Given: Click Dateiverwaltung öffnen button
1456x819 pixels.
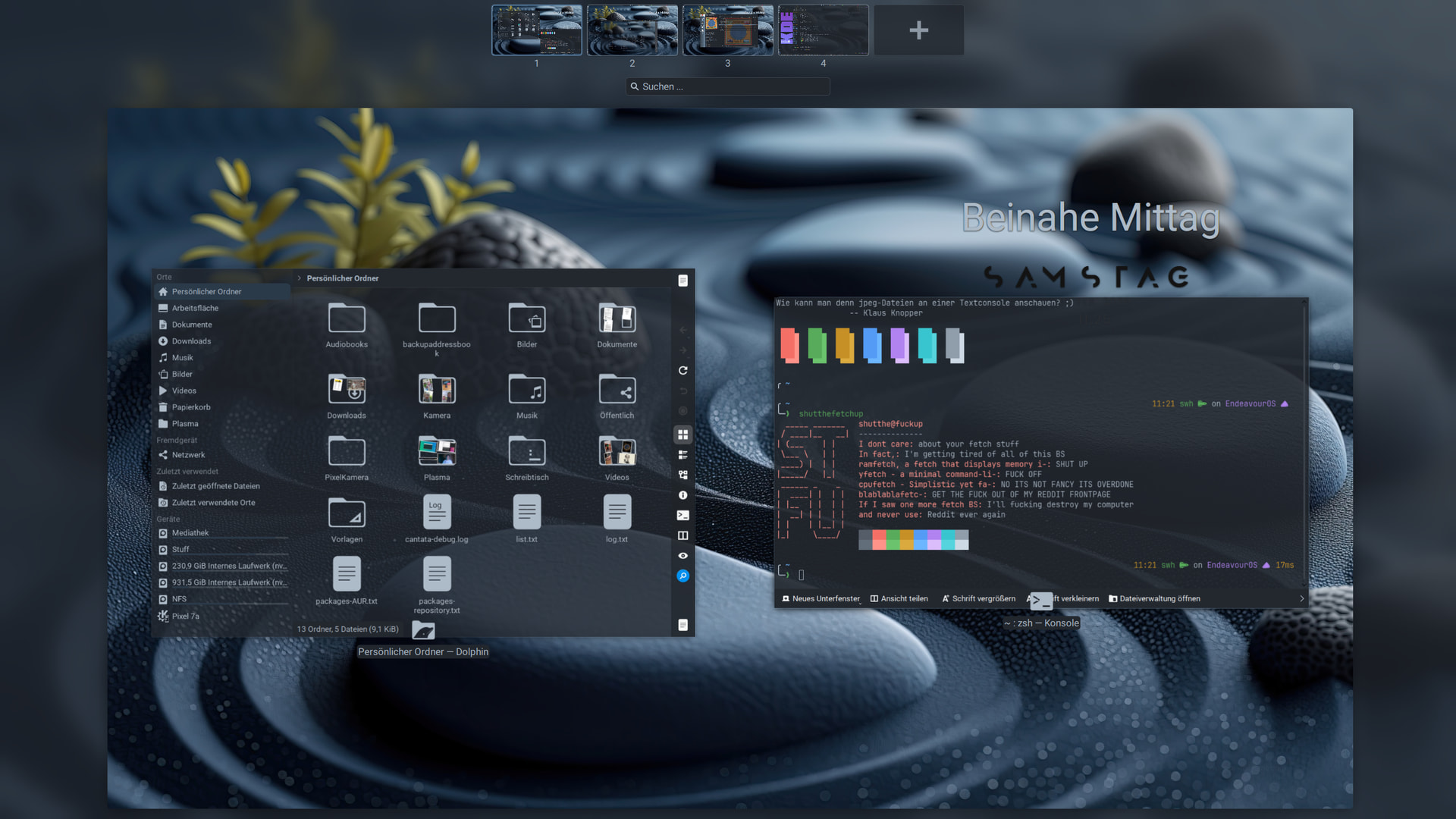Looking at the screenshot, I should (1154, 598).
